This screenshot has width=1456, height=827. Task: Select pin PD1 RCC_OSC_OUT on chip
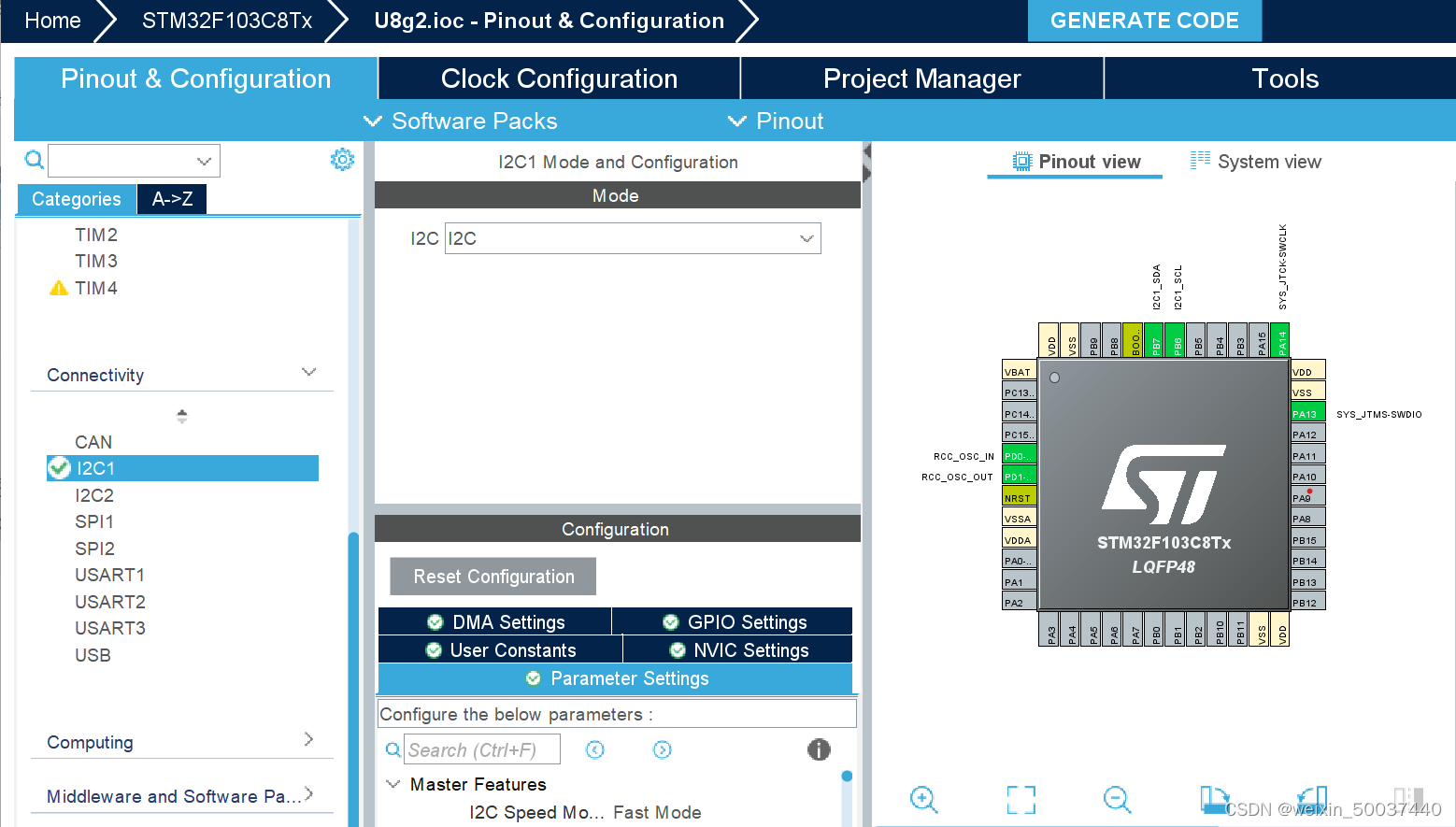tap(1019, 477)
